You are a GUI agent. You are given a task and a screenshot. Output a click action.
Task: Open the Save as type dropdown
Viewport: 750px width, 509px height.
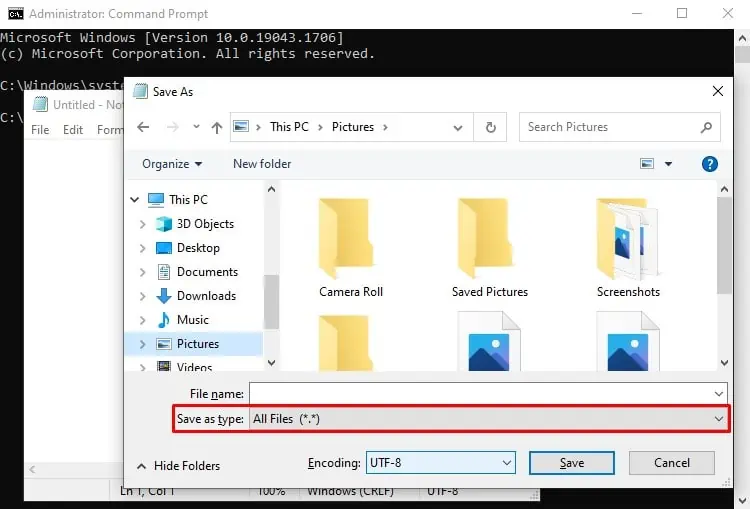pos(488,419)
